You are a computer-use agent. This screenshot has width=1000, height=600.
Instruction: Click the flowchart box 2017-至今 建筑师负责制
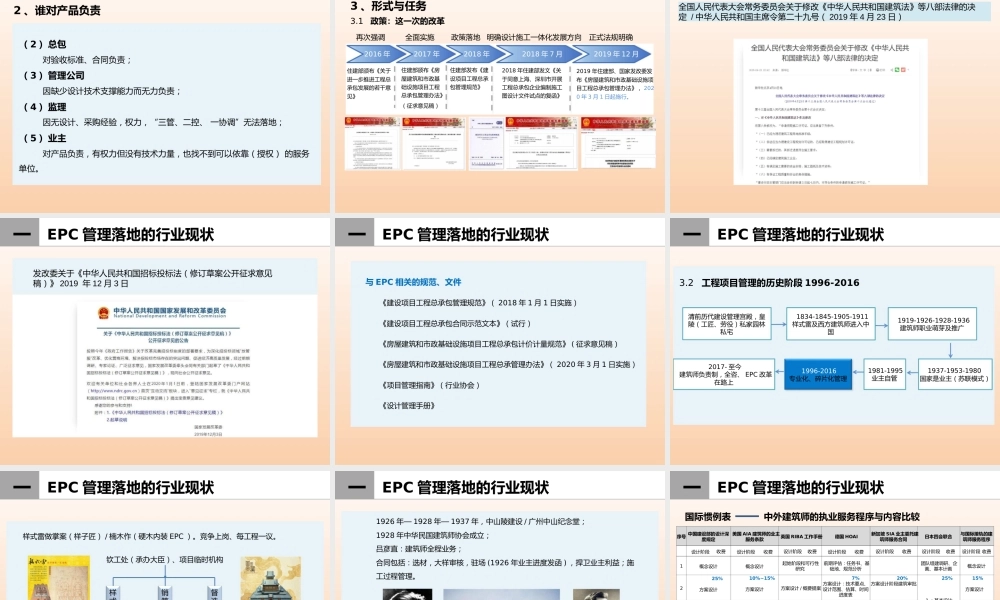pyautogui.click(x=724, y=374)
